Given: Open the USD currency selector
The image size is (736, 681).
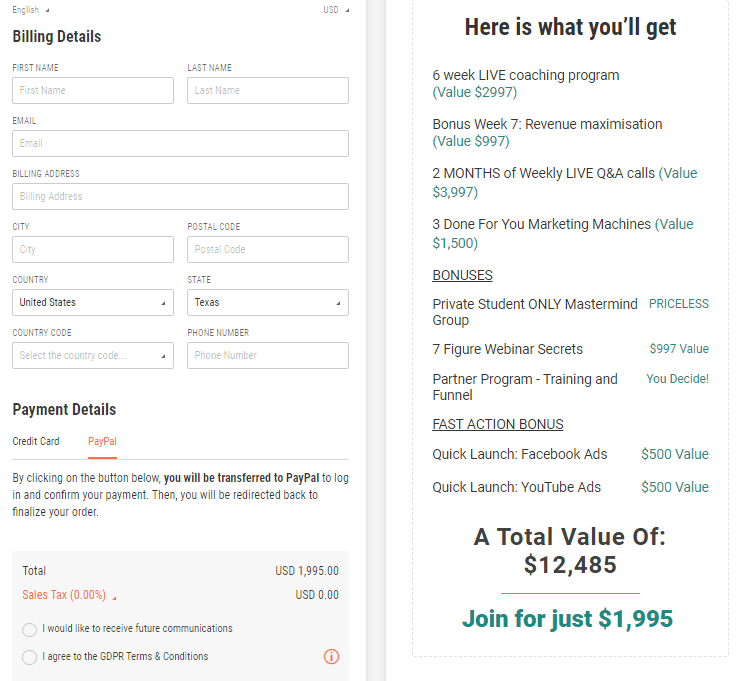Looking at the screenshot, I should [336, 10].
